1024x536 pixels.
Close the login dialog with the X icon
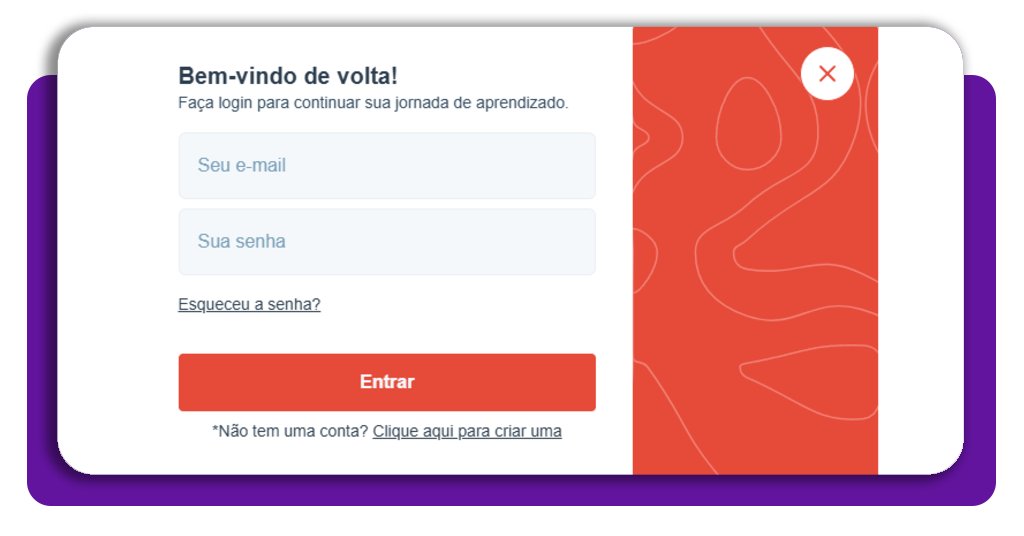click(827, 74)
